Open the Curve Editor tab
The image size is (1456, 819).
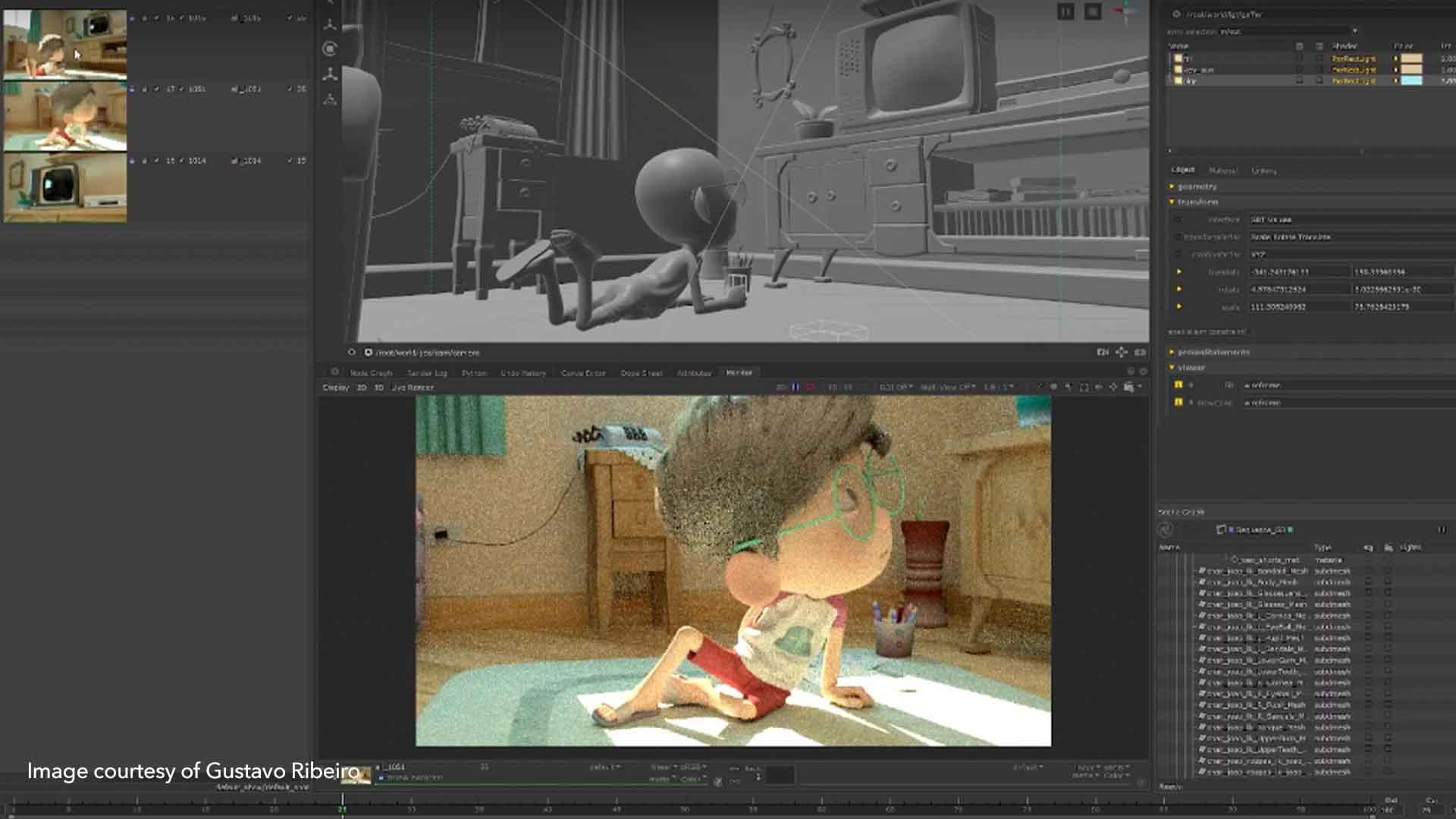tap(583, 373)
